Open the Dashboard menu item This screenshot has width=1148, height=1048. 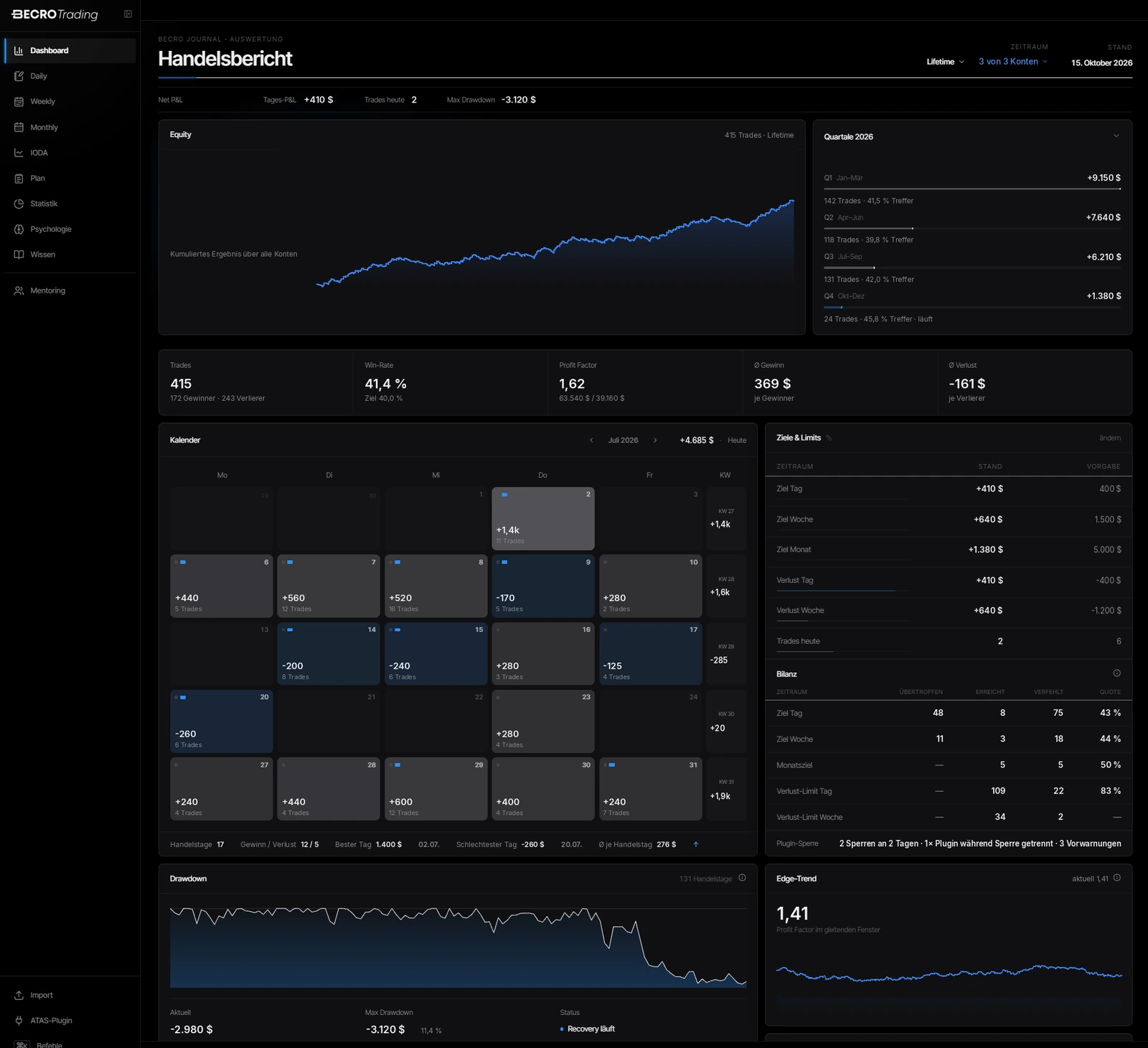(x=70, y=51)
